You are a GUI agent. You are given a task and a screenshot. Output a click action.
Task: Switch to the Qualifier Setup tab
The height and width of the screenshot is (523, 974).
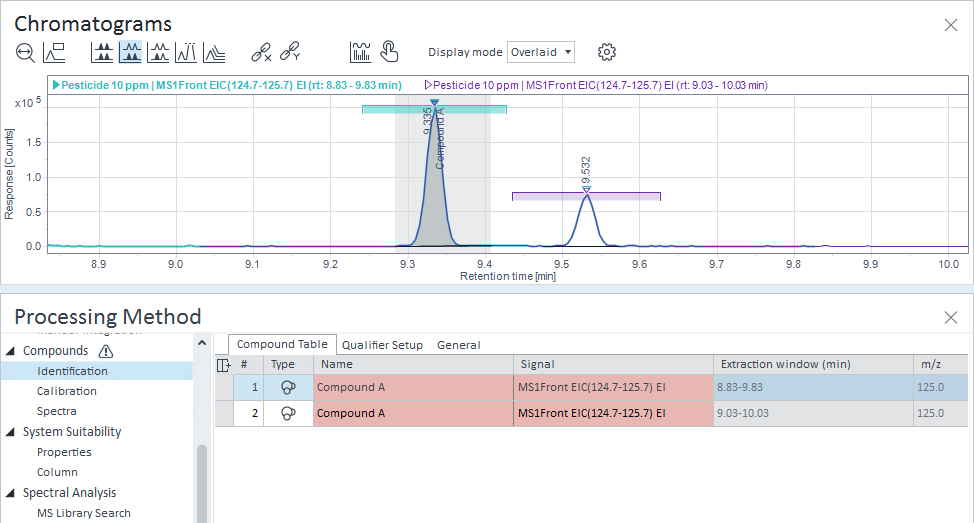tap(382, 345)
